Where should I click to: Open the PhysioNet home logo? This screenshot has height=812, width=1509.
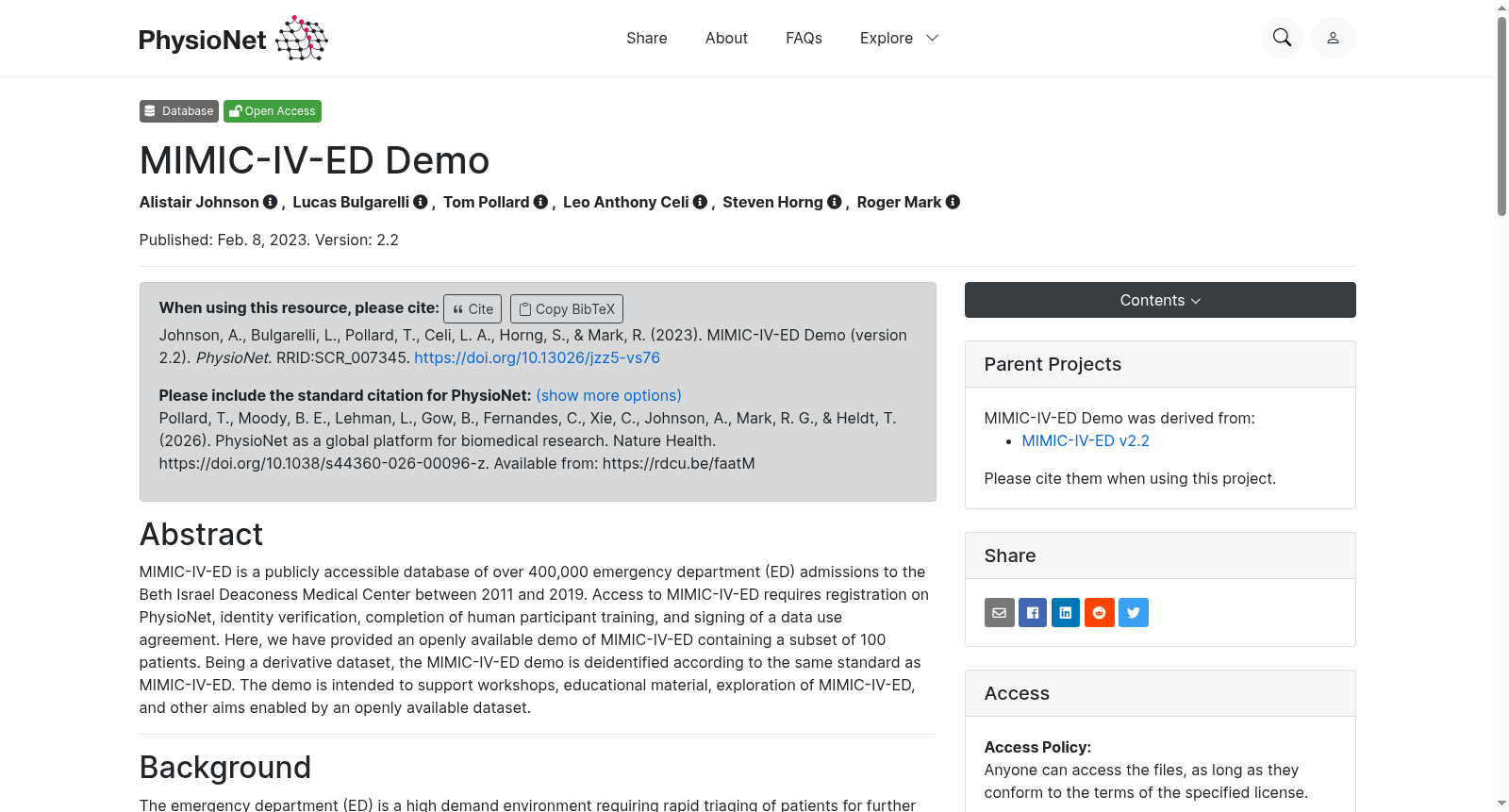point(233,38)
